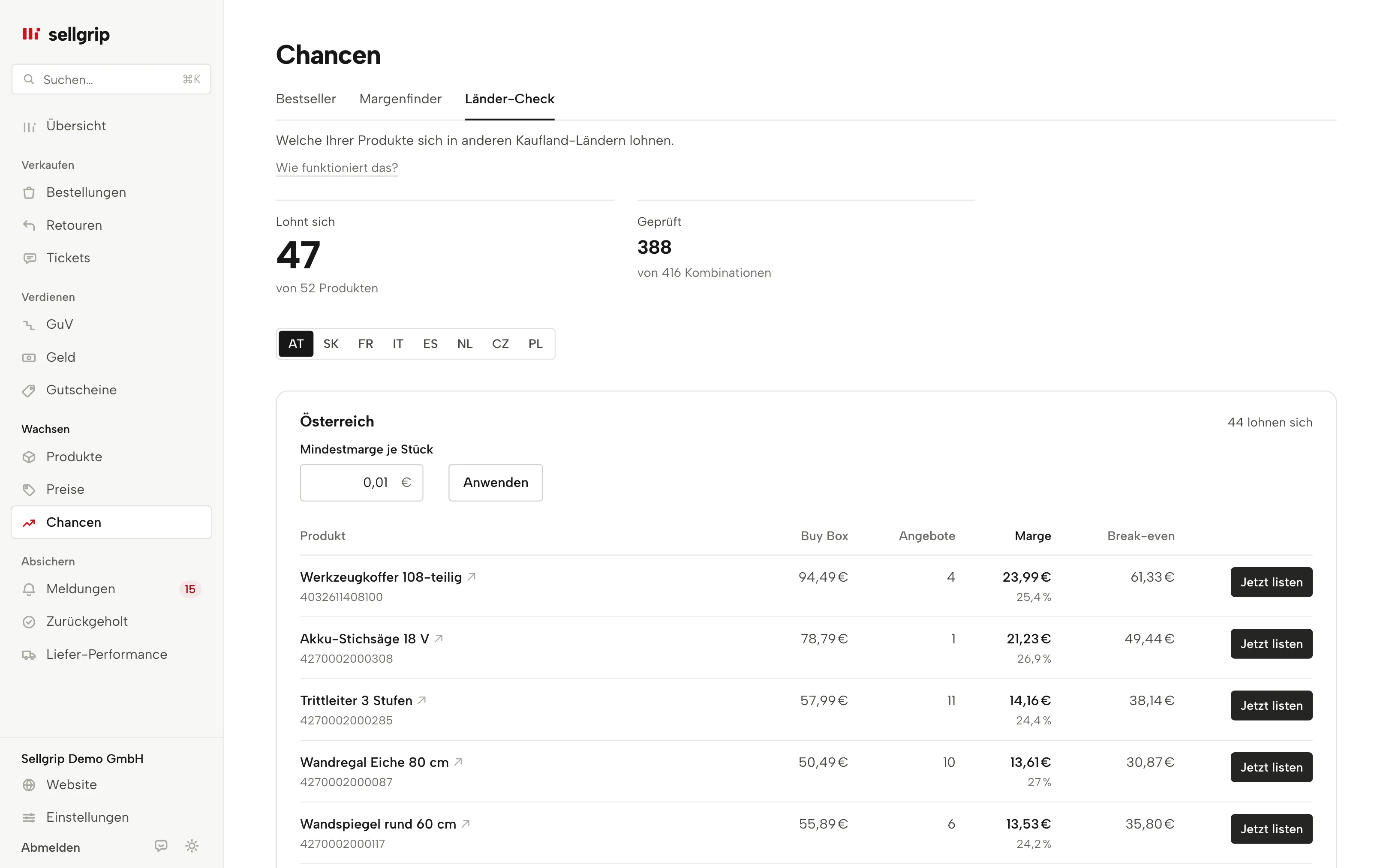Click the Meldungen bell icon

coord(29,589)
